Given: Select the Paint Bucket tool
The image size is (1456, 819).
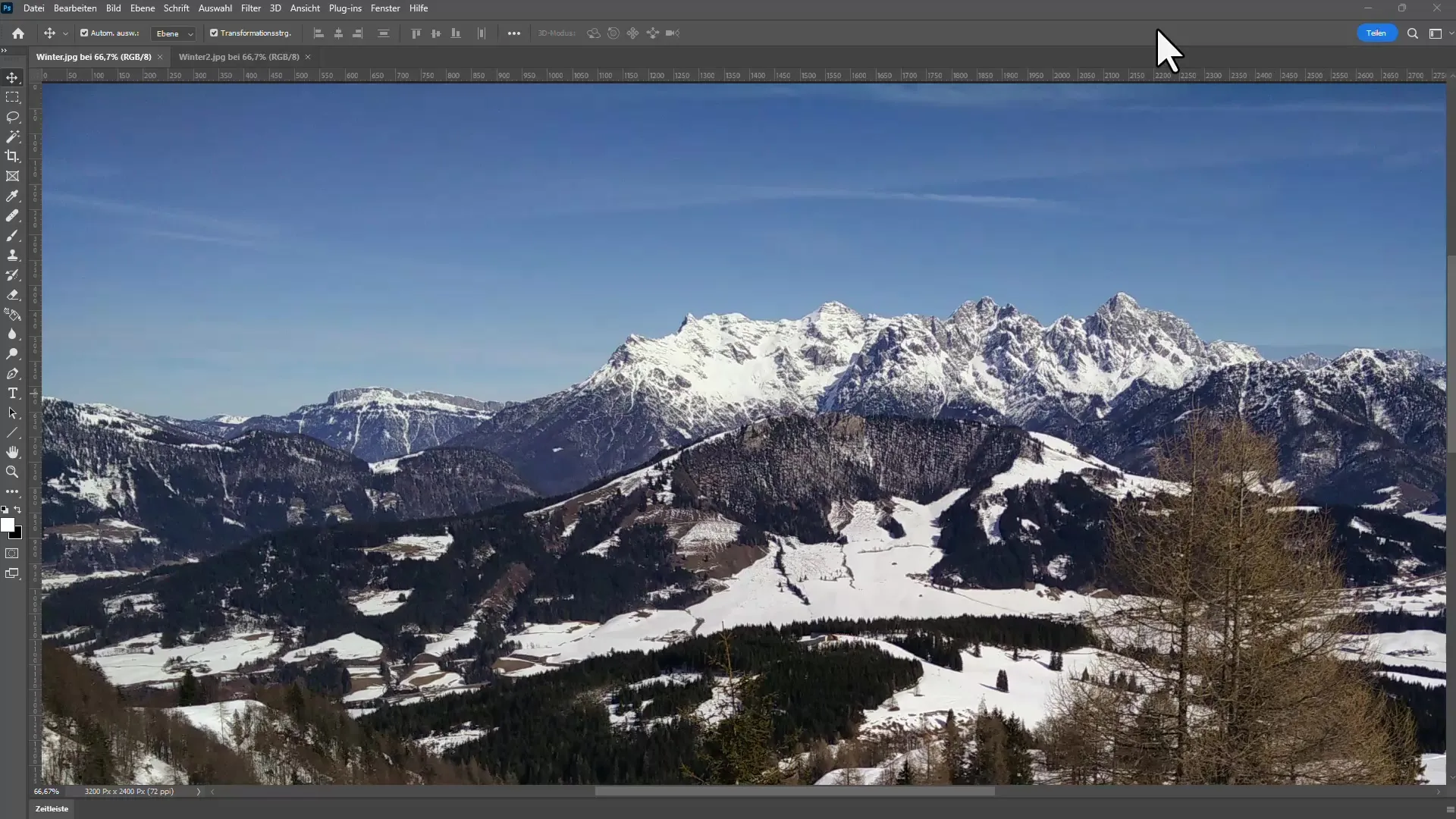Looking at the screenshot, I should (x=12, y=314).
